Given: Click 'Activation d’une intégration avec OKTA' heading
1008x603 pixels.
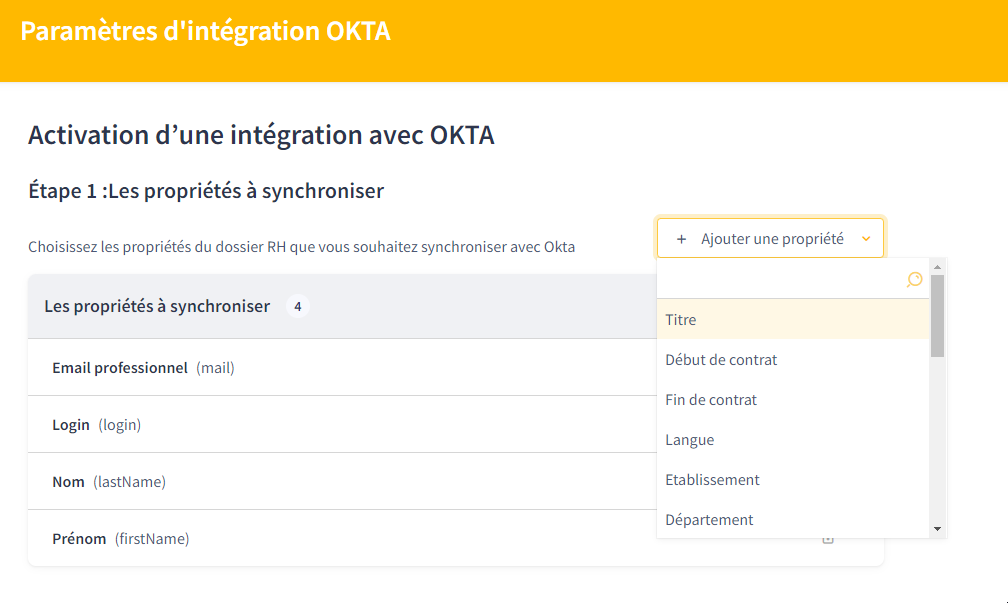Looking at the screenshot, I should click(x=261, y=135).
